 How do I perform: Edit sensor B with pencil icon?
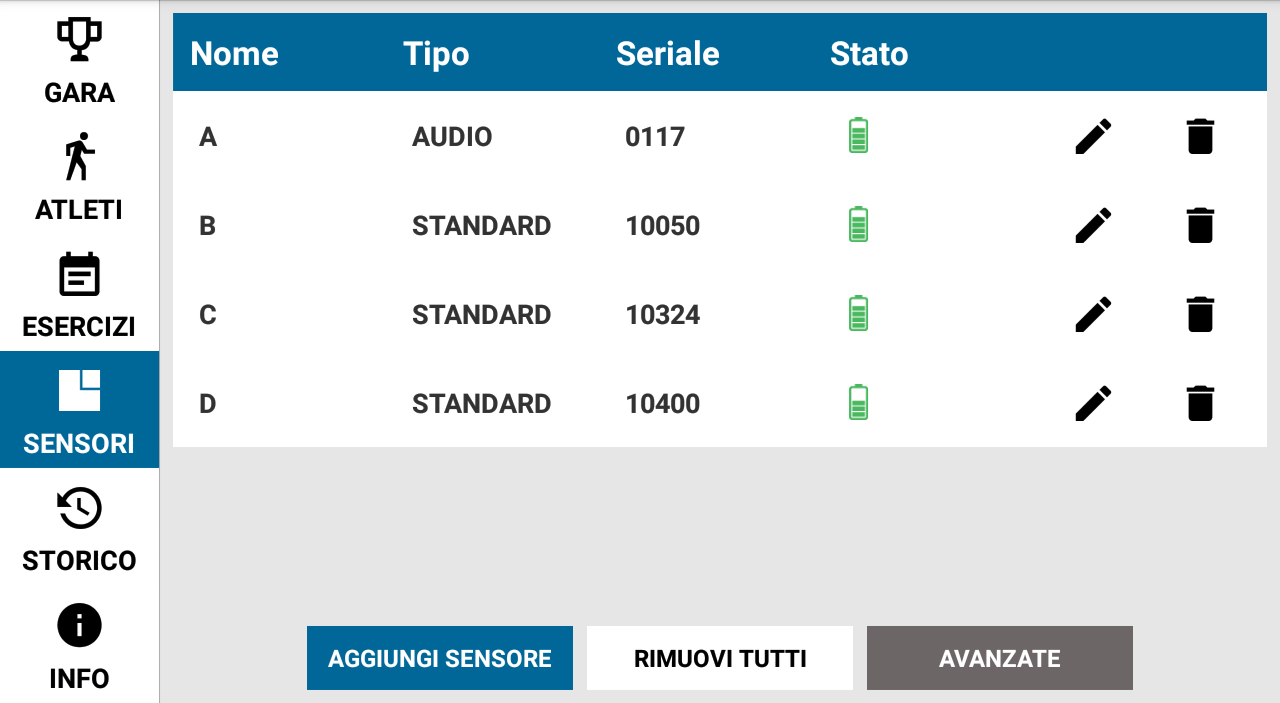point(1093,225)
